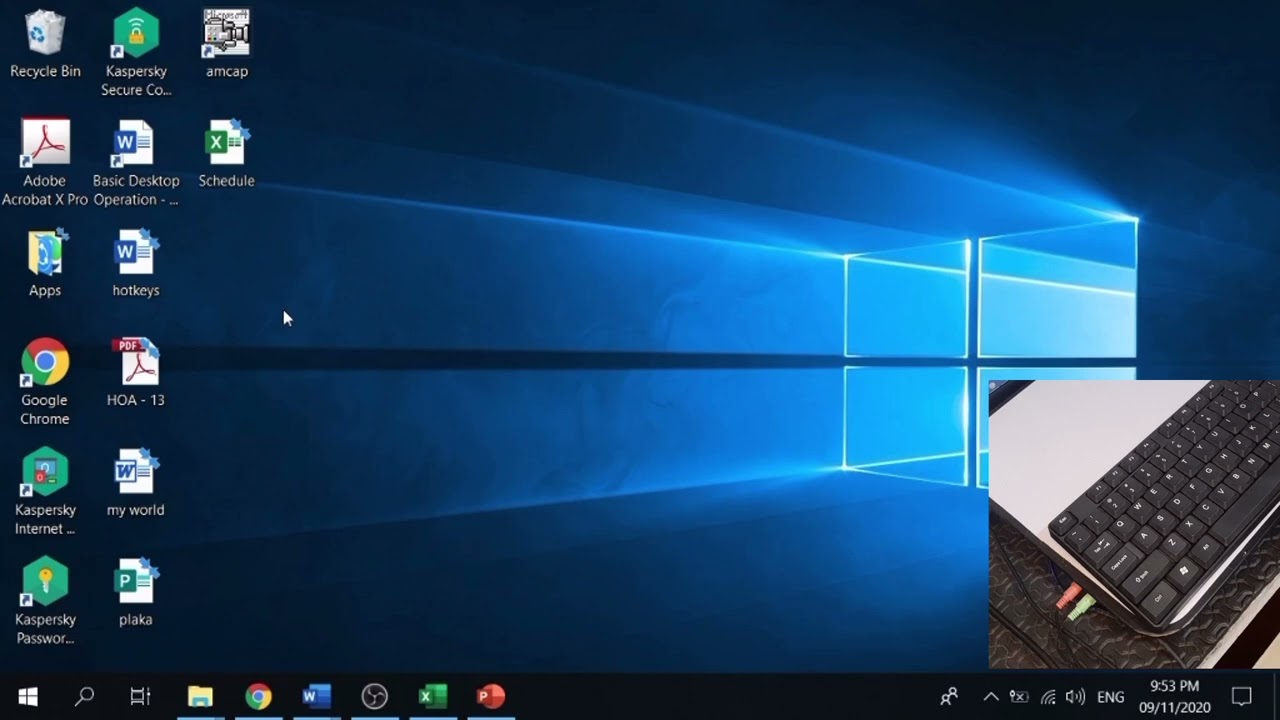
Task: Open the Recycle Bin desktop icon
Action: point(45,45)
